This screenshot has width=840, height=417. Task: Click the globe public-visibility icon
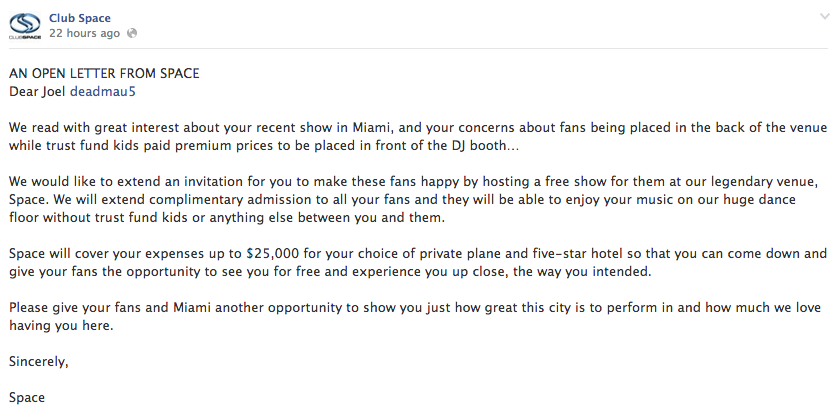pos(132,33)
